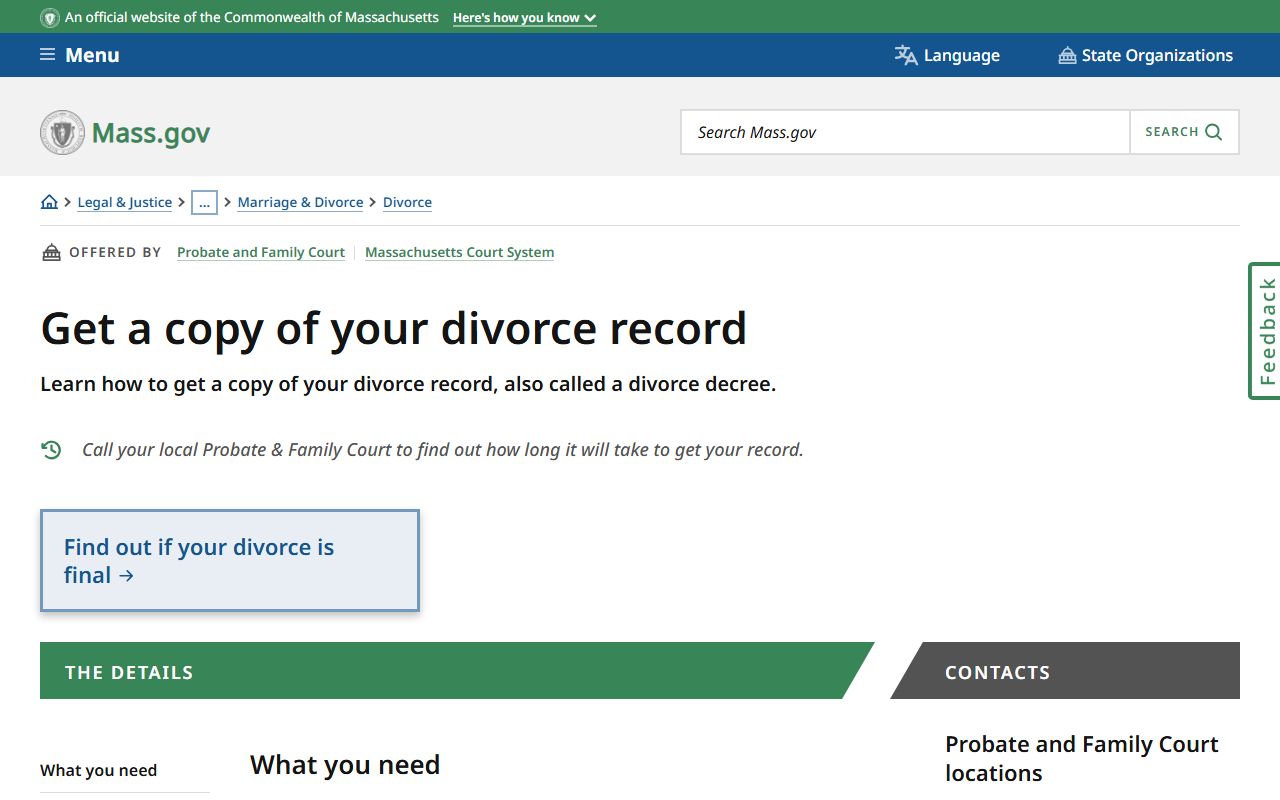Image resolution: width=1280 pixels, height=800 pixels.
Task: Click the Offered By building icon
Action: pos(51,252)
